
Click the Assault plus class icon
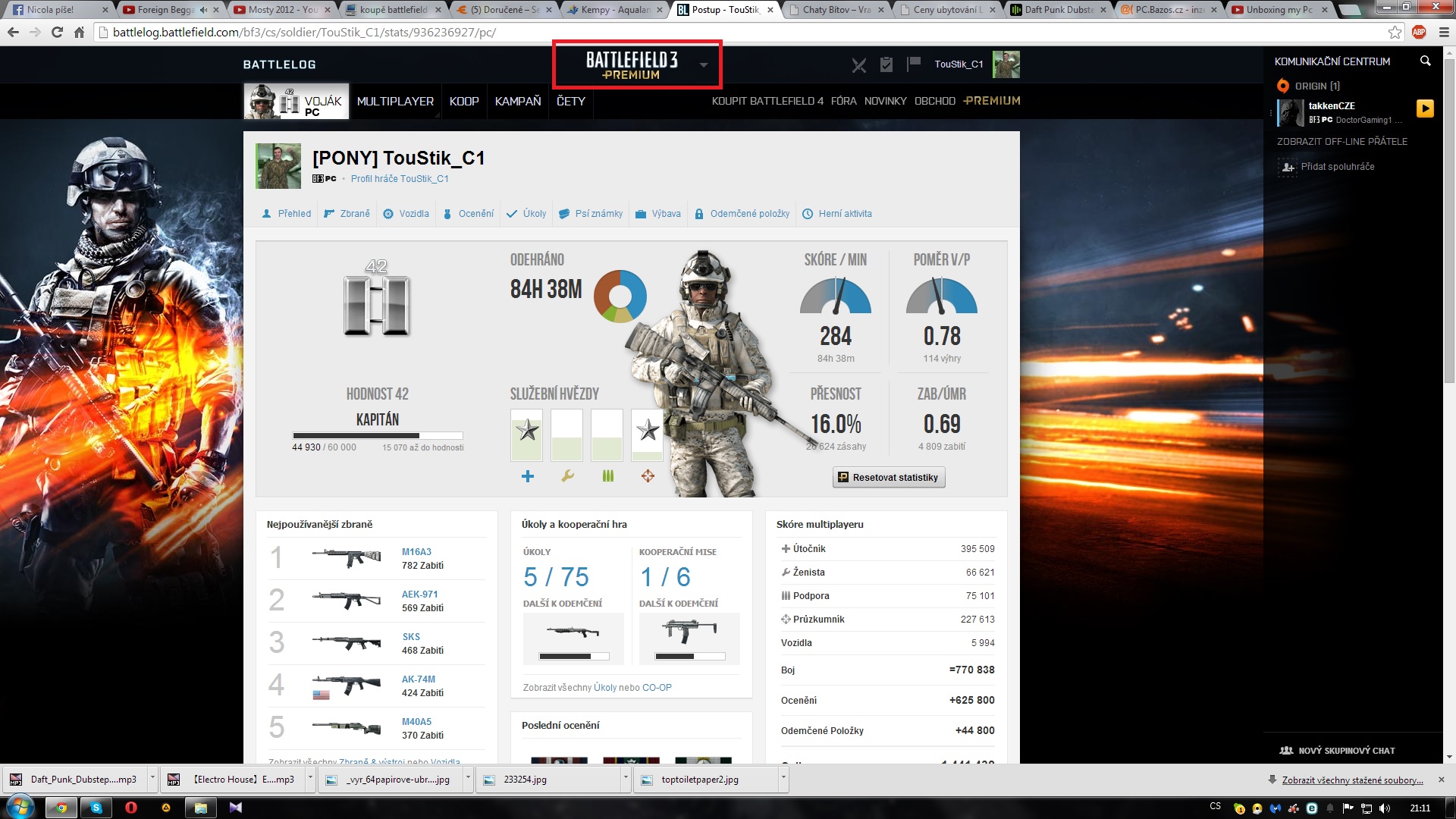tap(528, 476)
